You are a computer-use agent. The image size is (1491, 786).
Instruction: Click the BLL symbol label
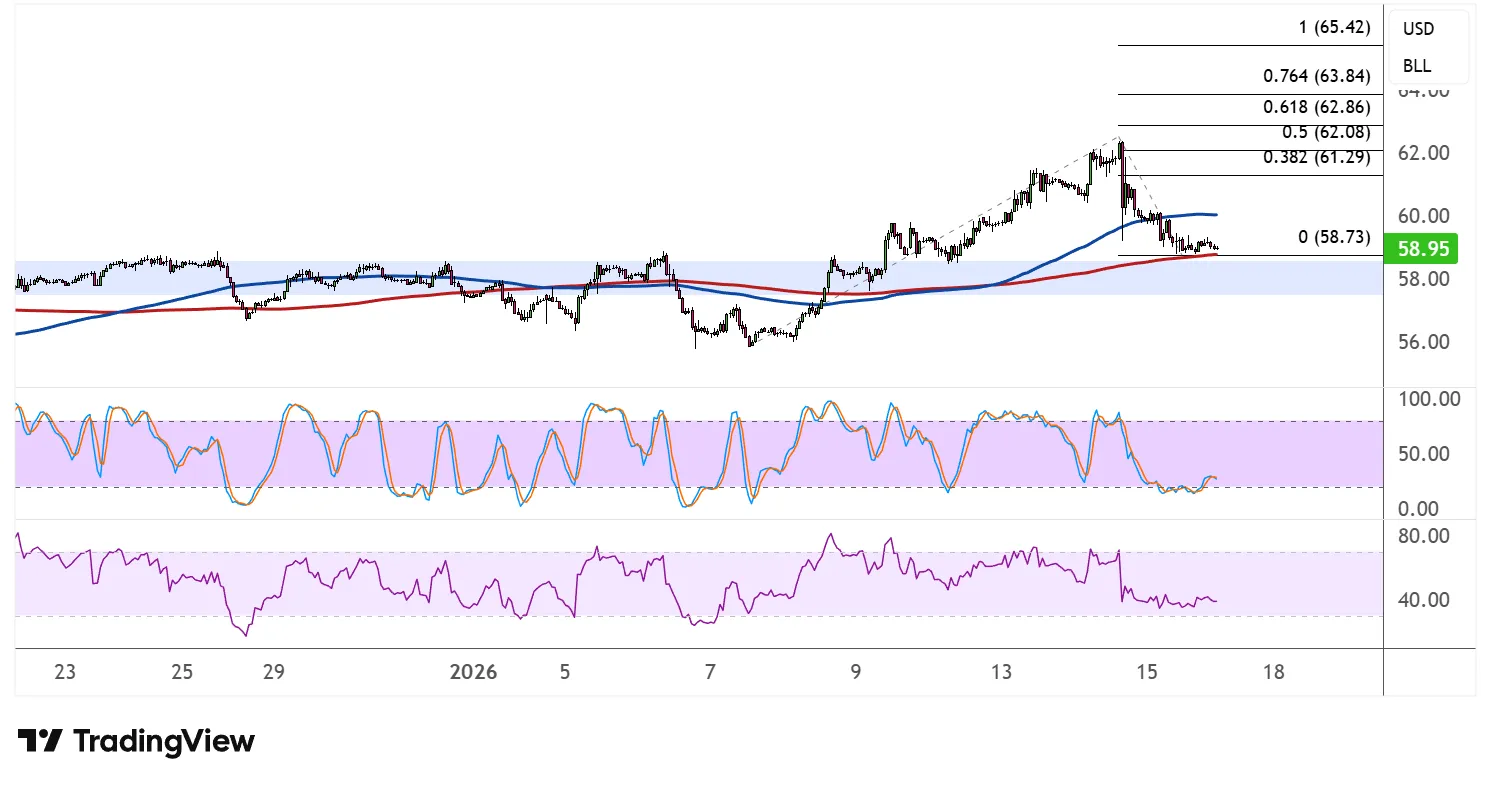pos(1416,66)
